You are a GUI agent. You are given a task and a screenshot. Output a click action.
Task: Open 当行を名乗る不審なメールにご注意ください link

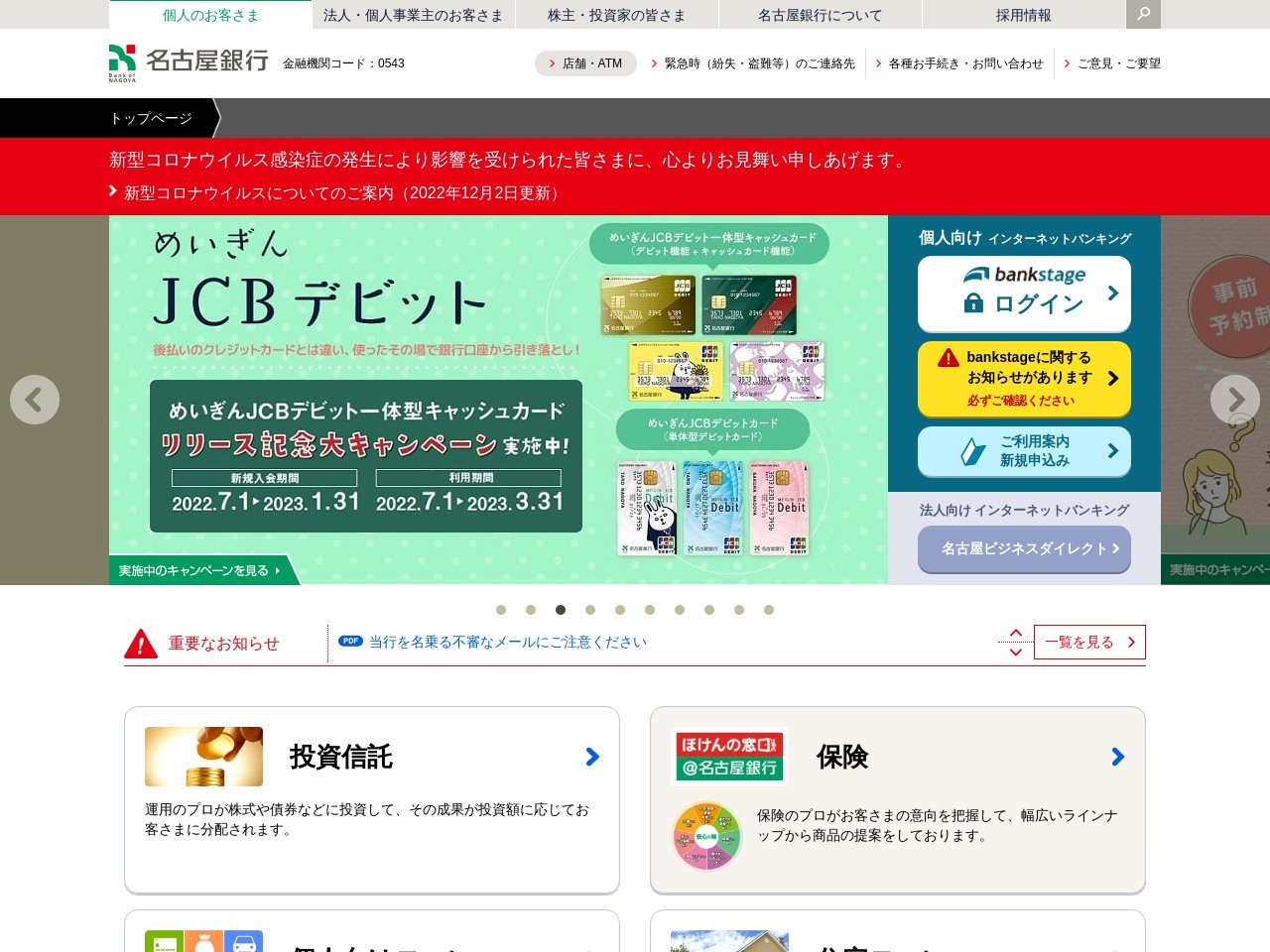[508, 642]
